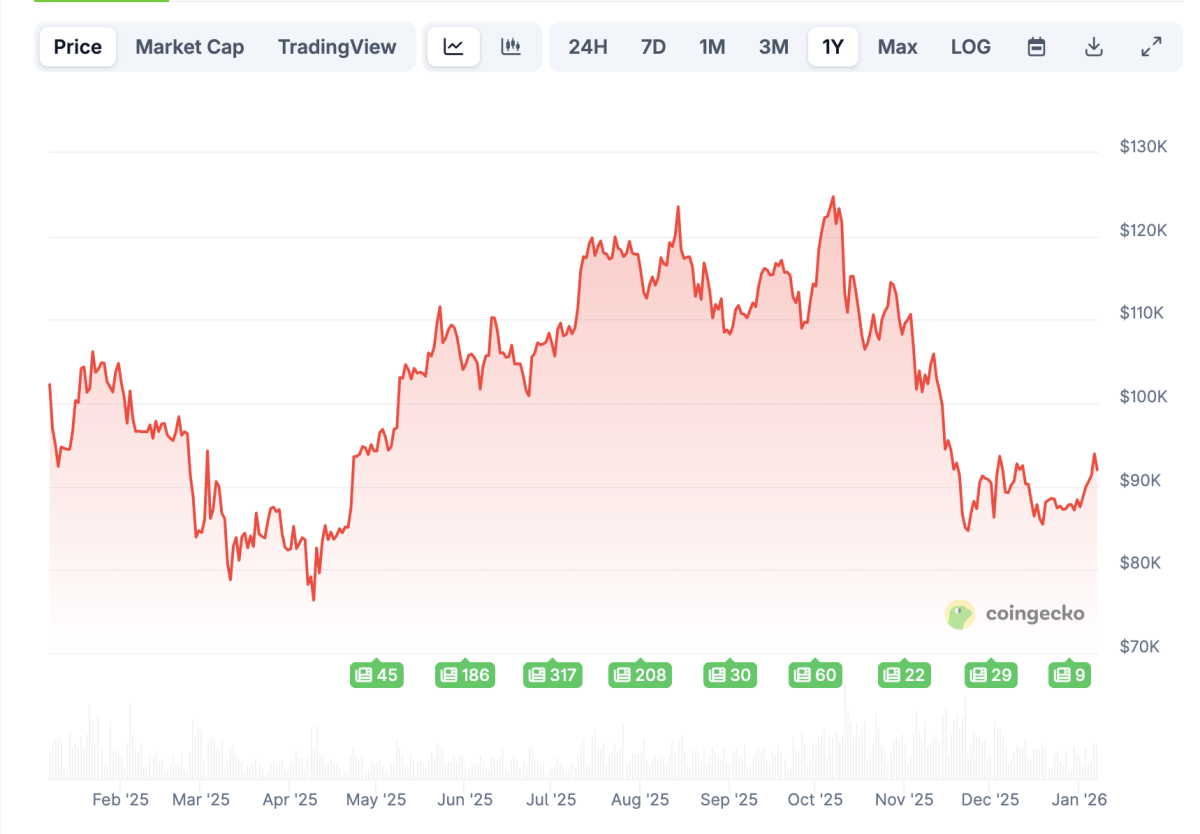The image size is (1200, 834).
Task: Open the news badge showing 317
Action: (552, 674)
